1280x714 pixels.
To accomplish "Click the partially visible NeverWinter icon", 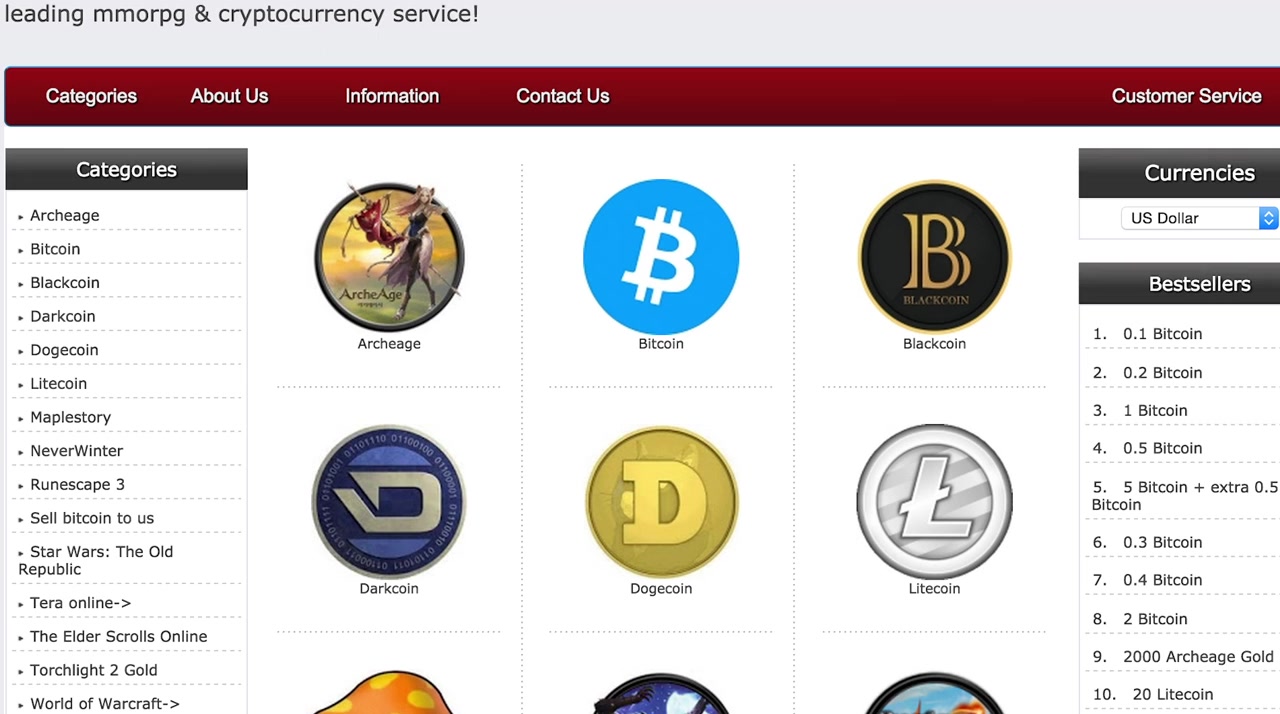I will click(x=661, y=692).
